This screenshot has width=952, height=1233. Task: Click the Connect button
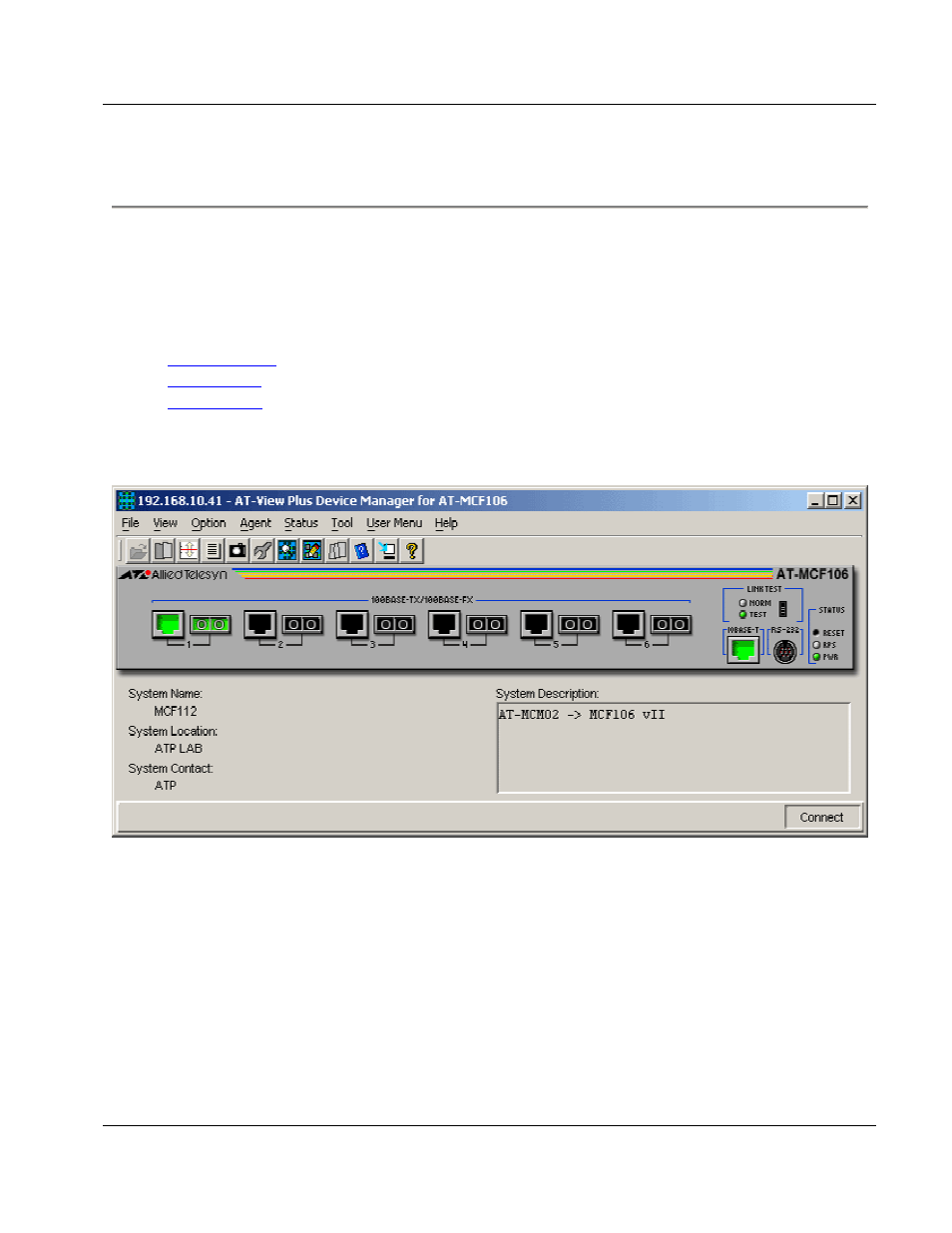[x=822, y=817]
